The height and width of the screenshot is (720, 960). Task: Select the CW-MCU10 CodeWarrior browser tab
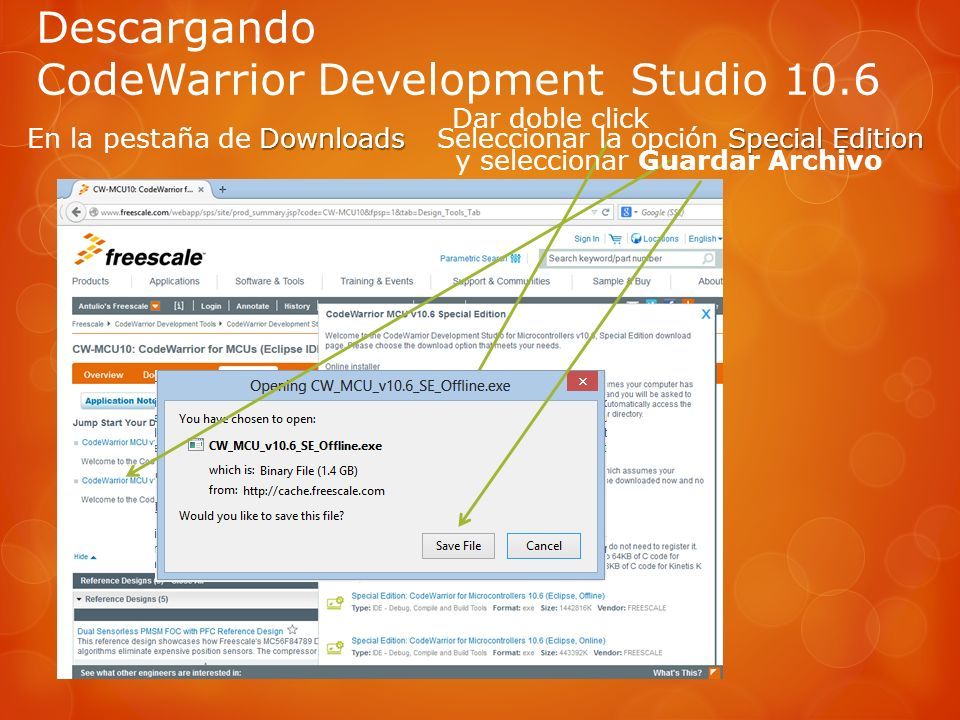(142, 189)
